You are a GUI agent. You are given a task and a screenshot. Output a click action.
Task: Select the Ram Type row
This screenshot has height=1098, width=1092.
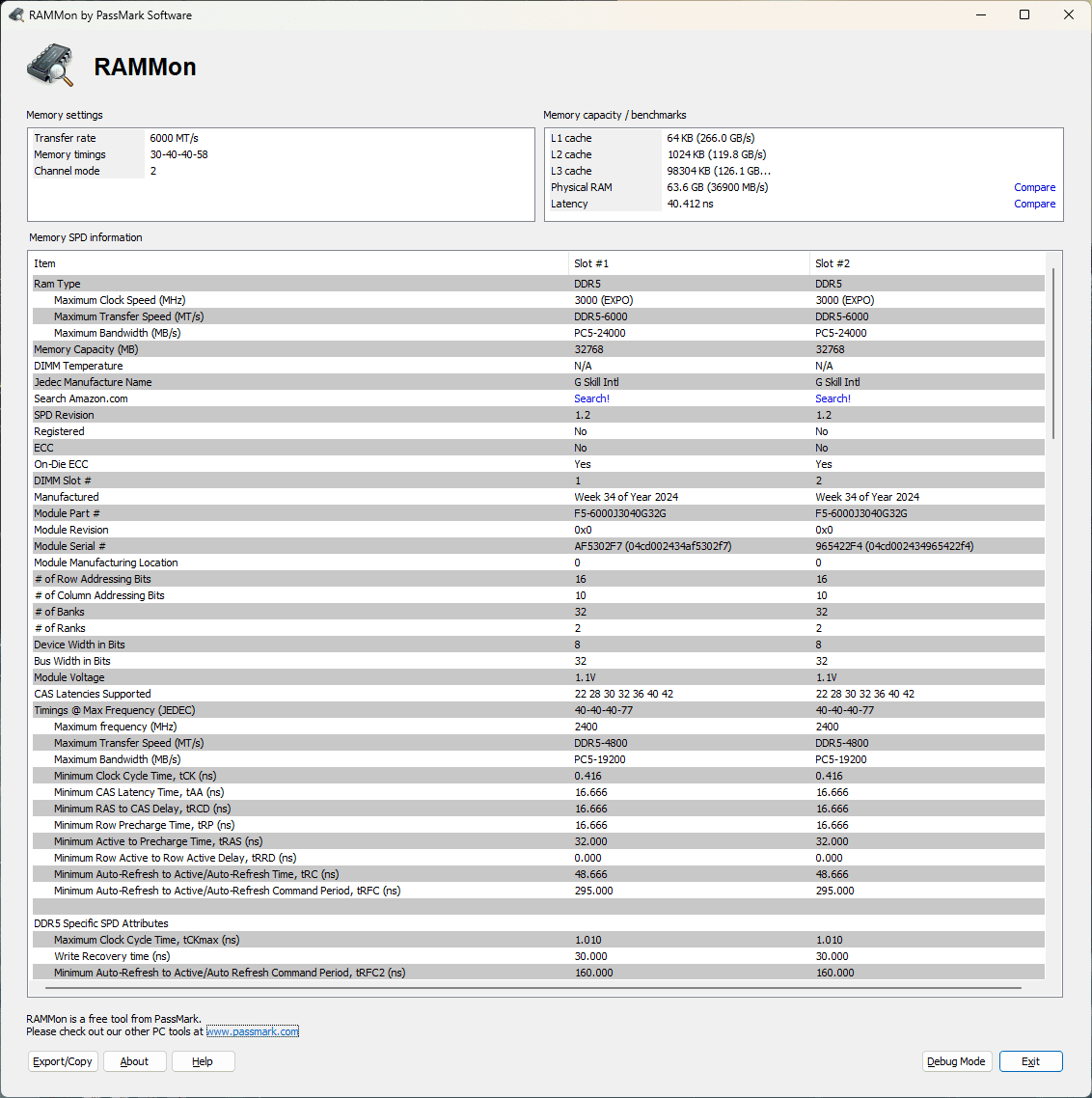tap(538, 284)
